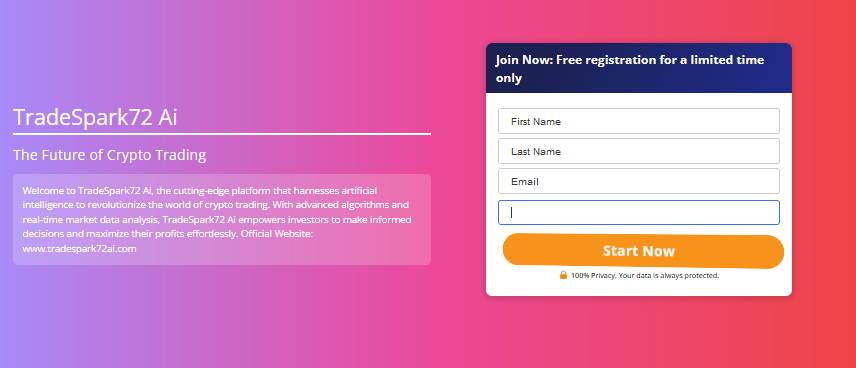Click the "100% Privacy" phrase

(593, 276)
